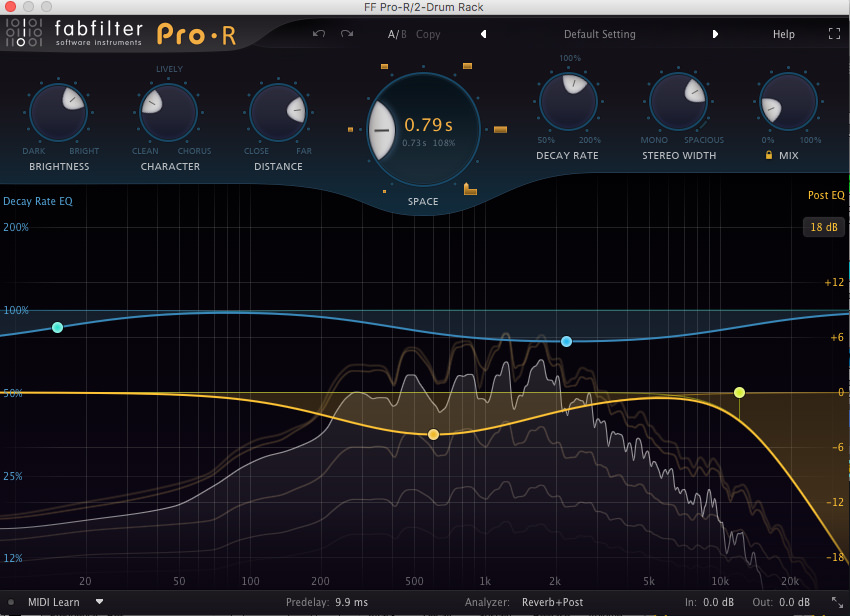Select the teal Decay Rate EQ band point
Viewport: 850px width, 616px height.
pyautogui.click(x=57, y=327)
